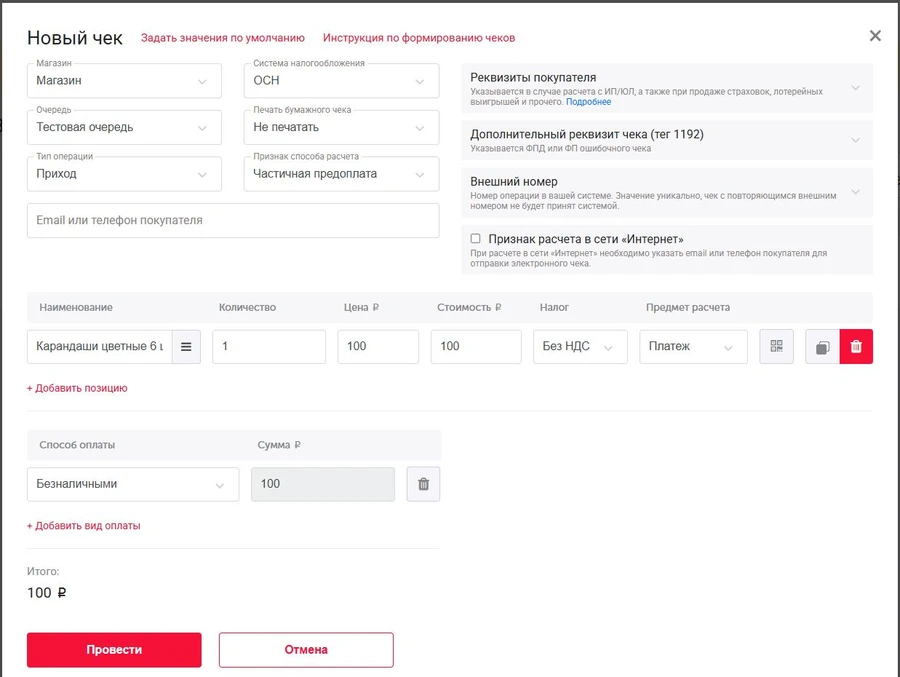Click Провести button
The height and width of the screenshot is (677, 900).
(x=114, y=650)
